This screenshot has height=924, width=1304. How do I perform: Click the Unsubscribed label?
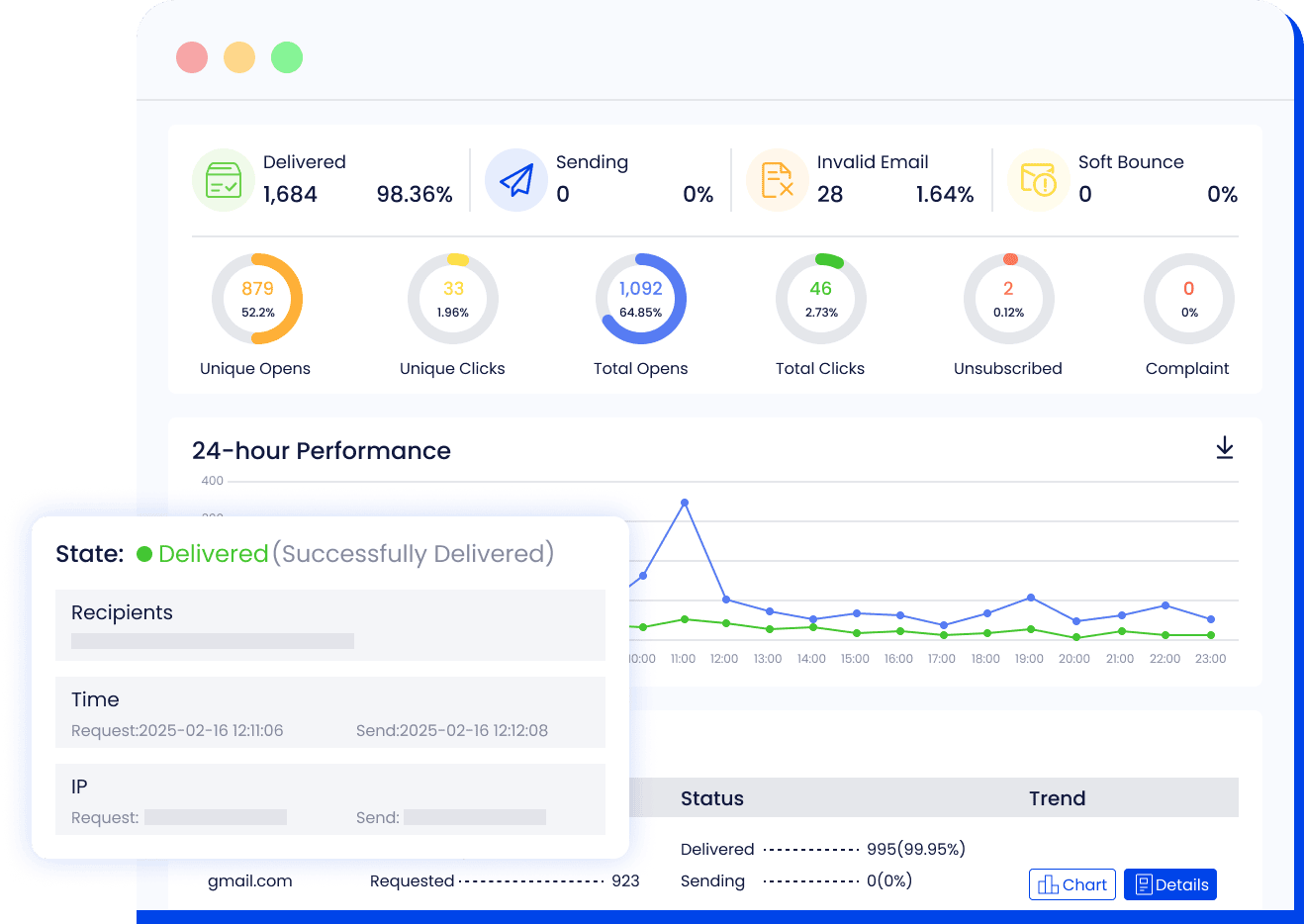click(x=1008, y=368)
